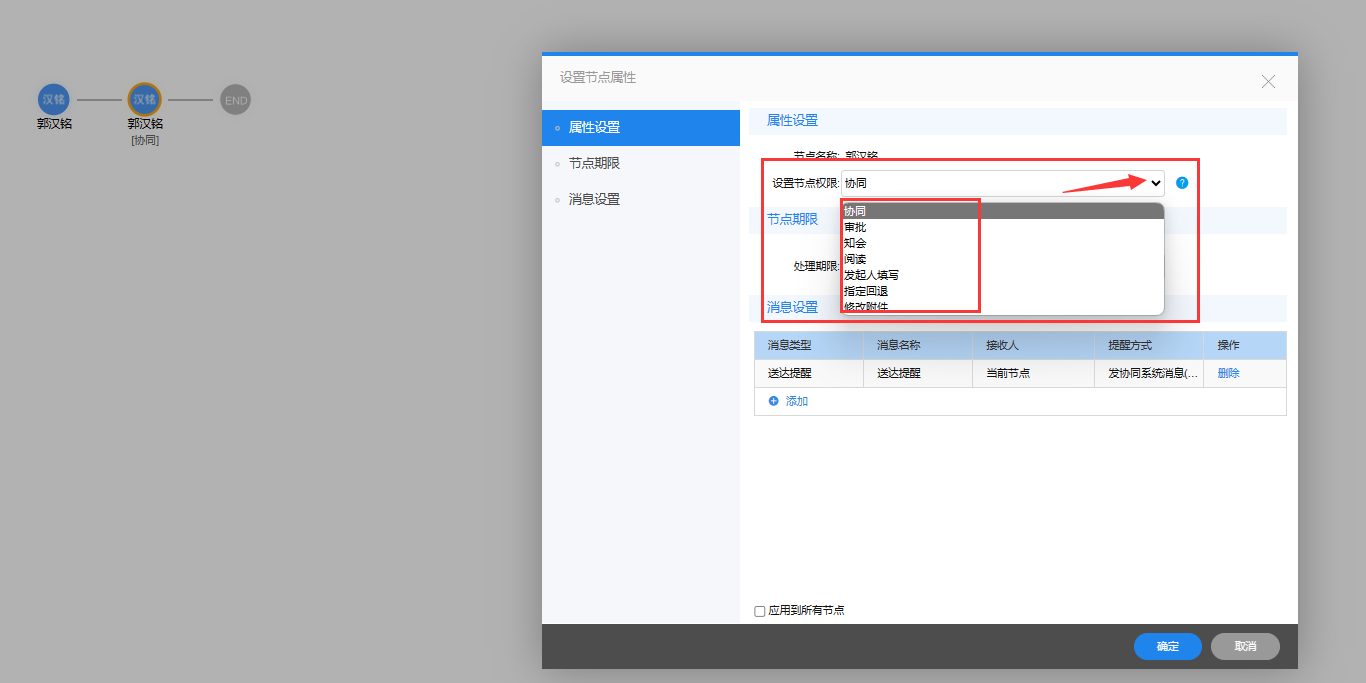Click the blue help question mark icon
The height and width of the screenshot is (683, 1366).
[1182, 183]
